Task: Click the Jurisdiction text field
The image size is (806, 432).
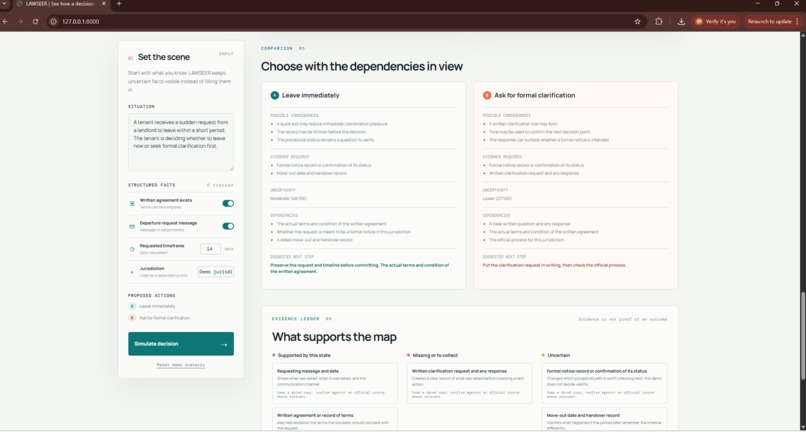Action: tap(215, 272)
